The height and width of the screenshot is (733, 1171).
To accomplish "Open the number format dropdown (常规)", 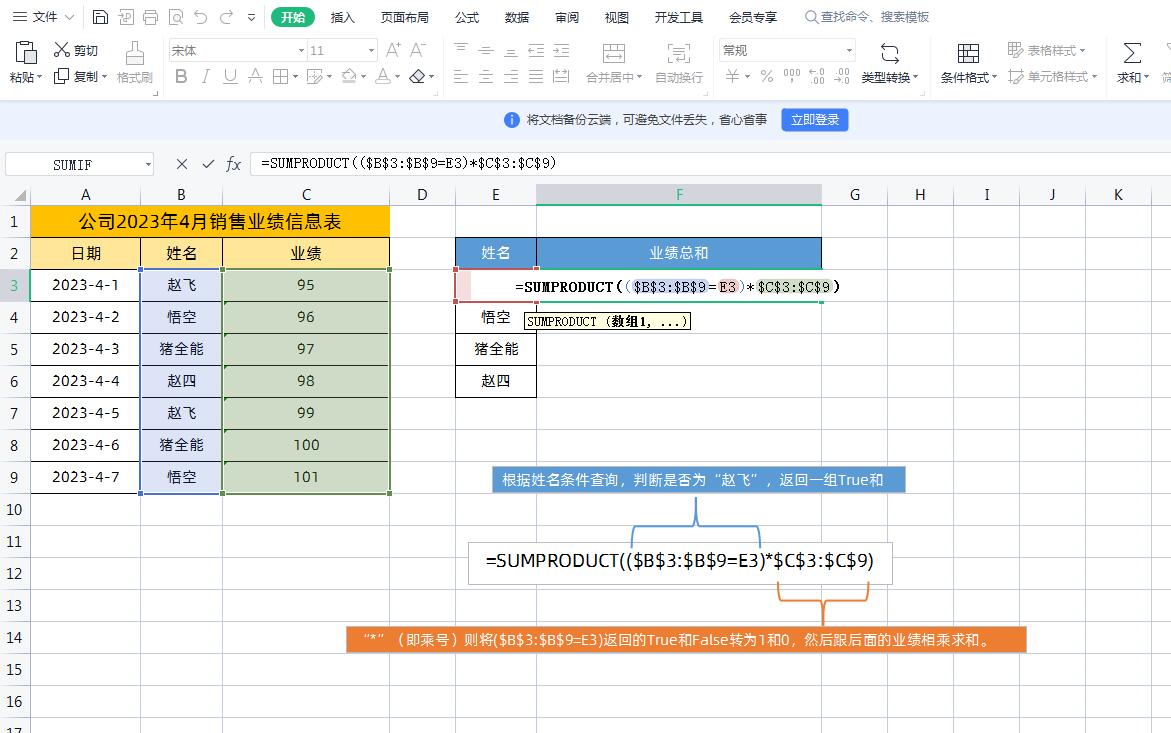I will point(849,50).
